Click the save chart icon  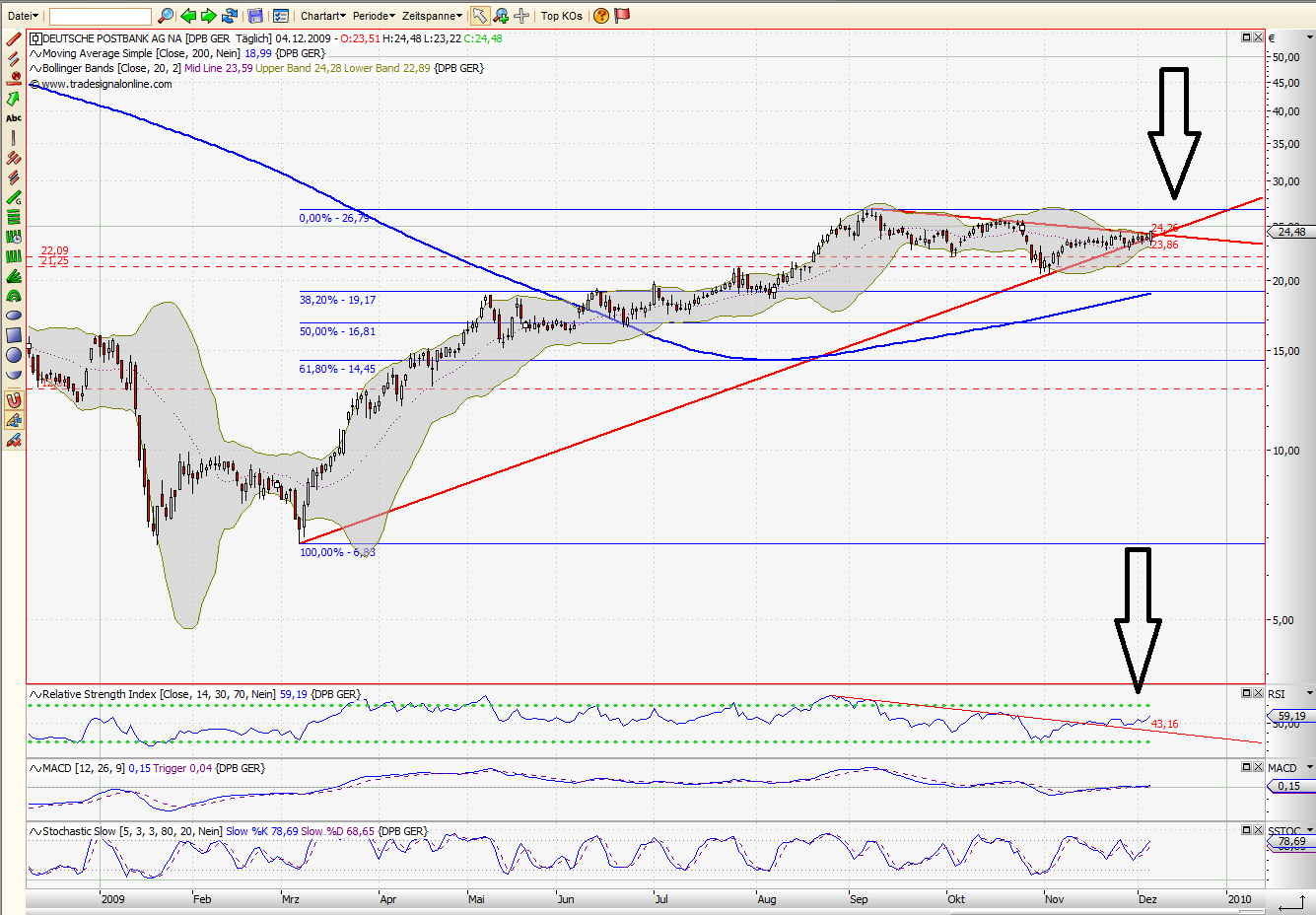tap(254, 16)
